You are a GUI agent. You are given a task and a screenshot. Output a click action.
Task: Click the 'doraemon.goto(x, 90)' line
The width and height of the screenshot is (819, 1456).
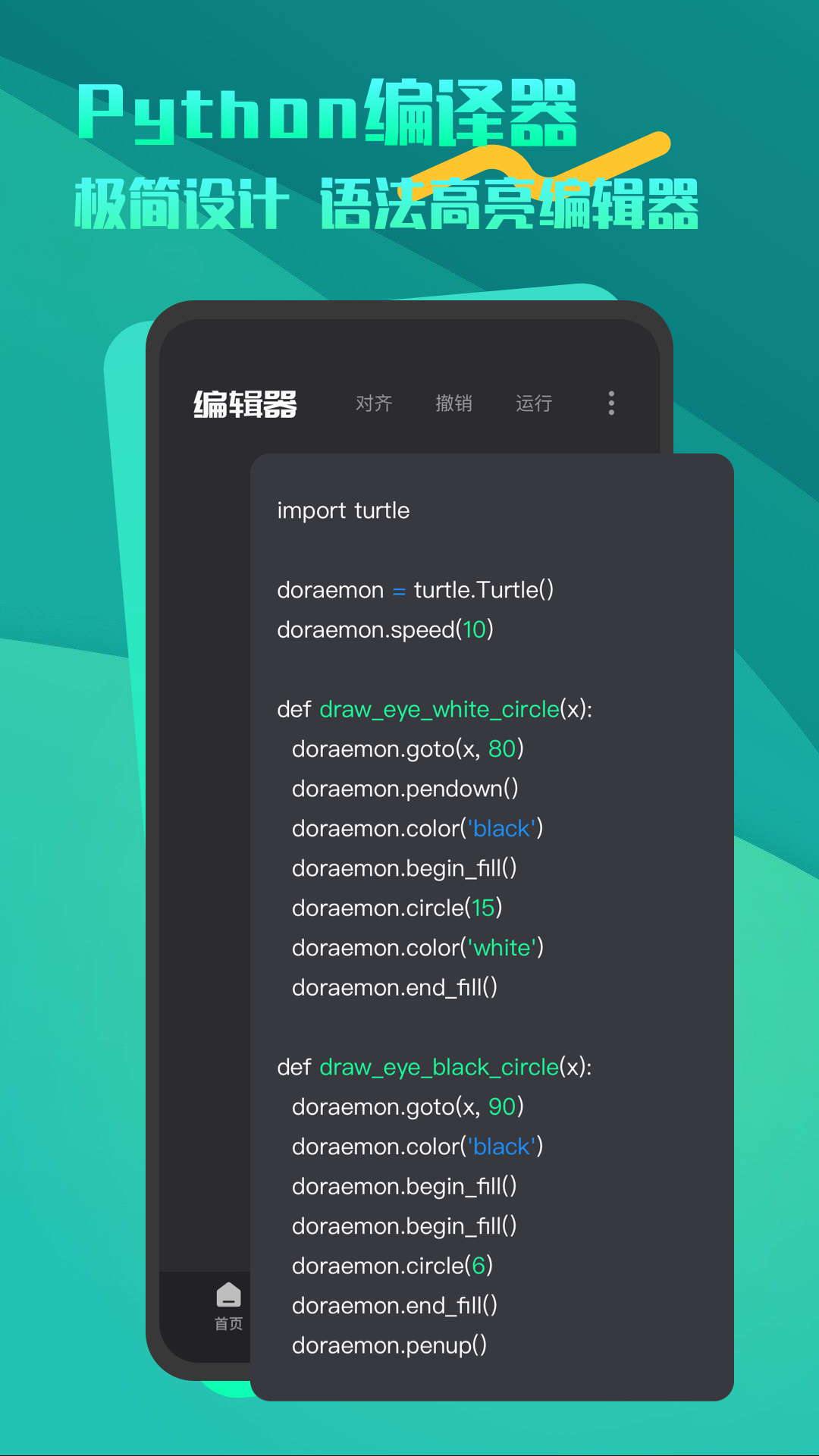(x=408, y=1107)
